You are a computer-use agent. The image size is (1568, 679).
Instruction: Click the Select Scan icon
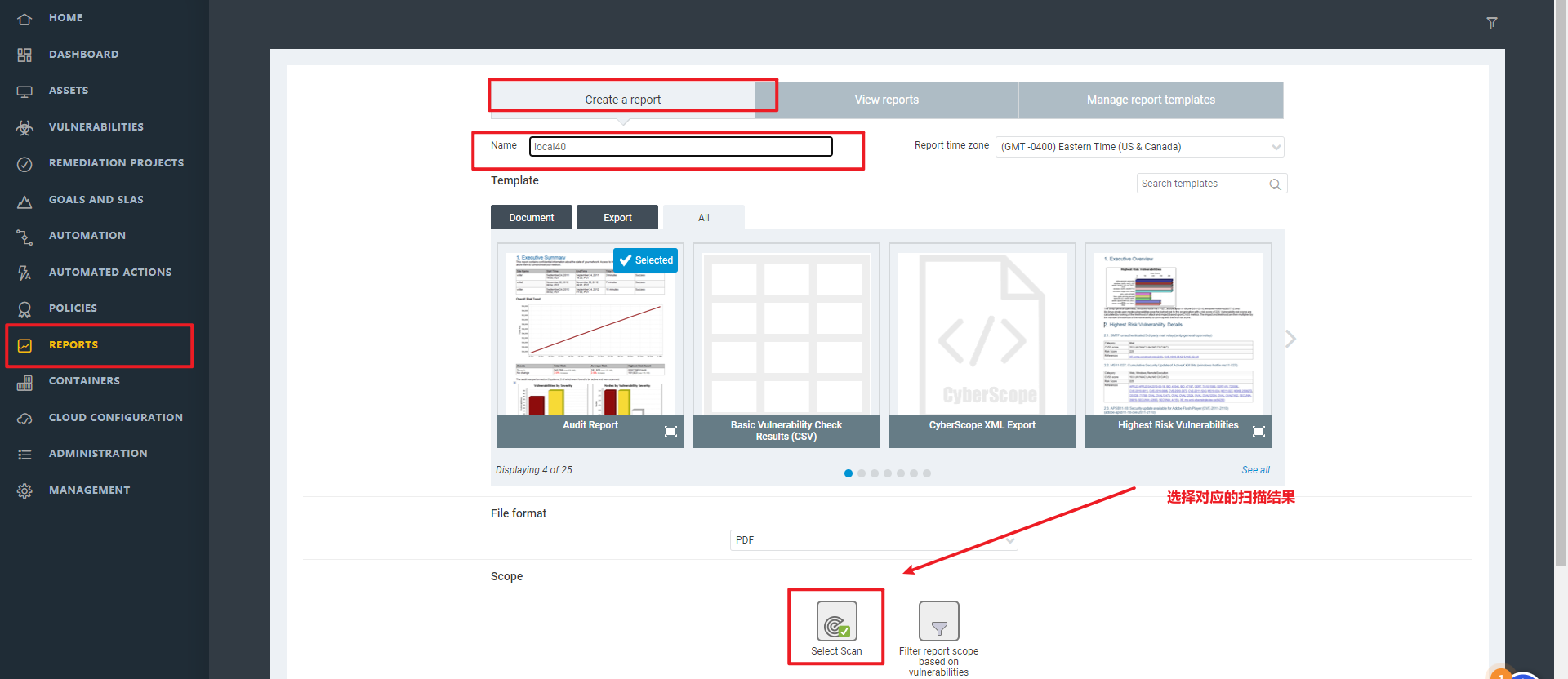pyautogui.click(x=837, y=622)
